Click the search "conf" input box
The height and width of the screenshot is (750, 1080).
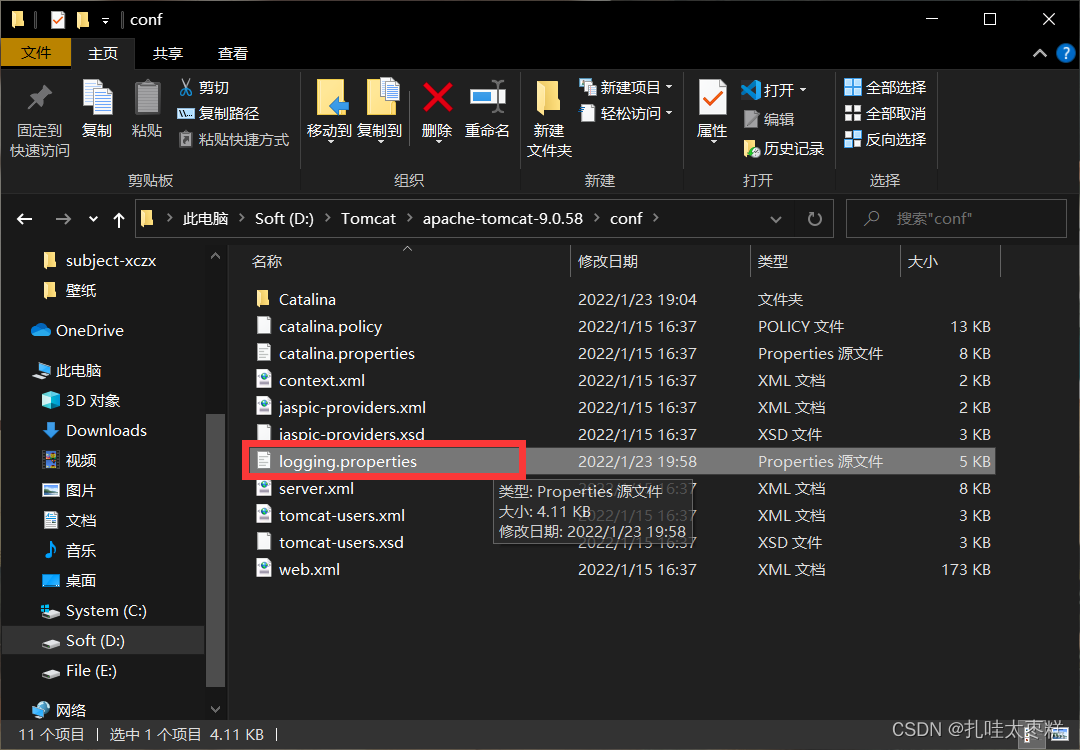coord(957,219)
